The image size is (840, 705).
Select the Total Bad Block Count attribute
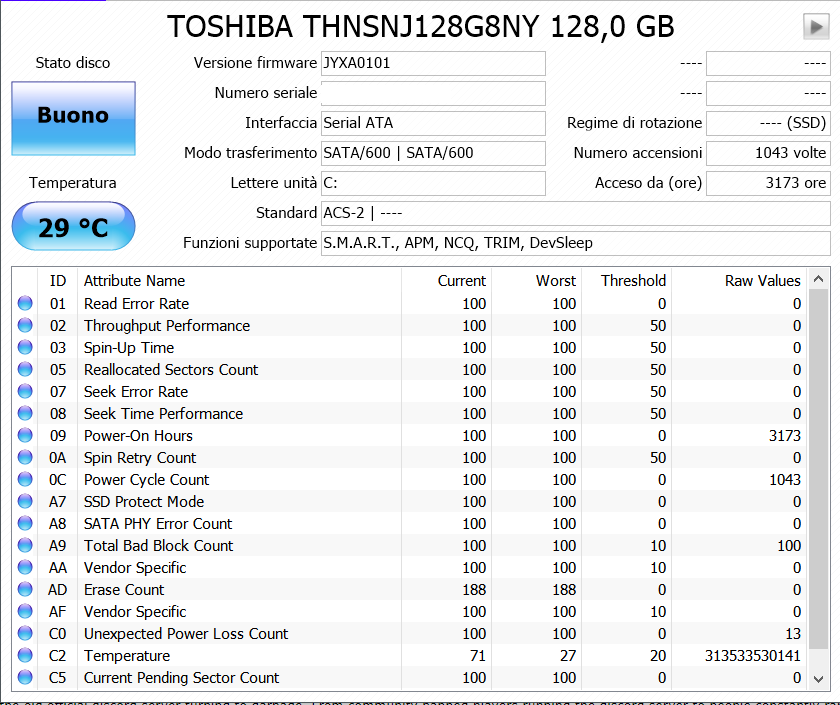point(159,545)
